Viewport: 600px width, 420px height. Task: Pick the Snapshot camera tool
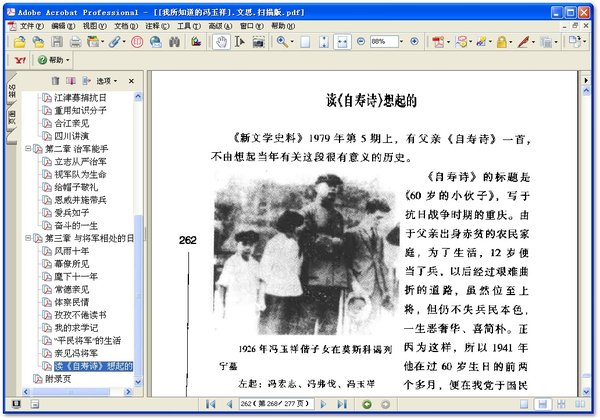[259, 42]
